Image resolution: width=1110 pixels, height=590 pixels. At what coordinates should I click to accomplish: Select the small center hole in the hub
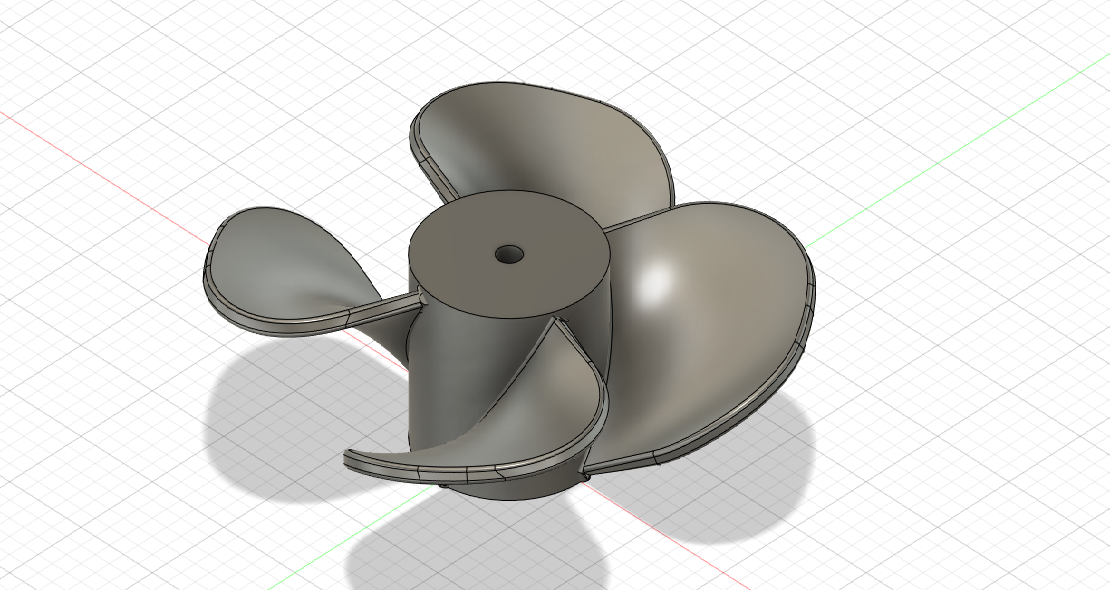click(509, 254)
